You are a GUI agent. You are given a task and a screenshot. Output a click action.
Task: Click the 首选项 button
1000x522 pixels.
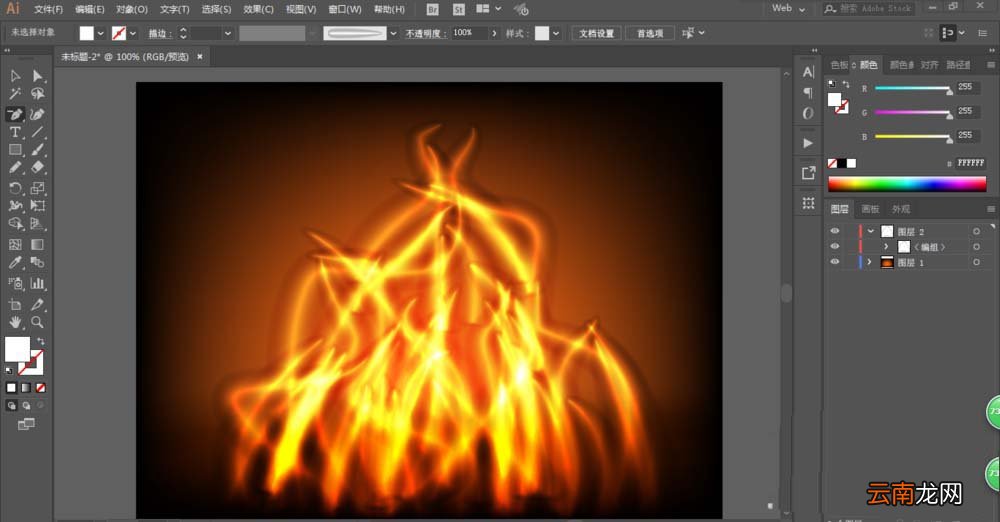click(x=650, y=33)
